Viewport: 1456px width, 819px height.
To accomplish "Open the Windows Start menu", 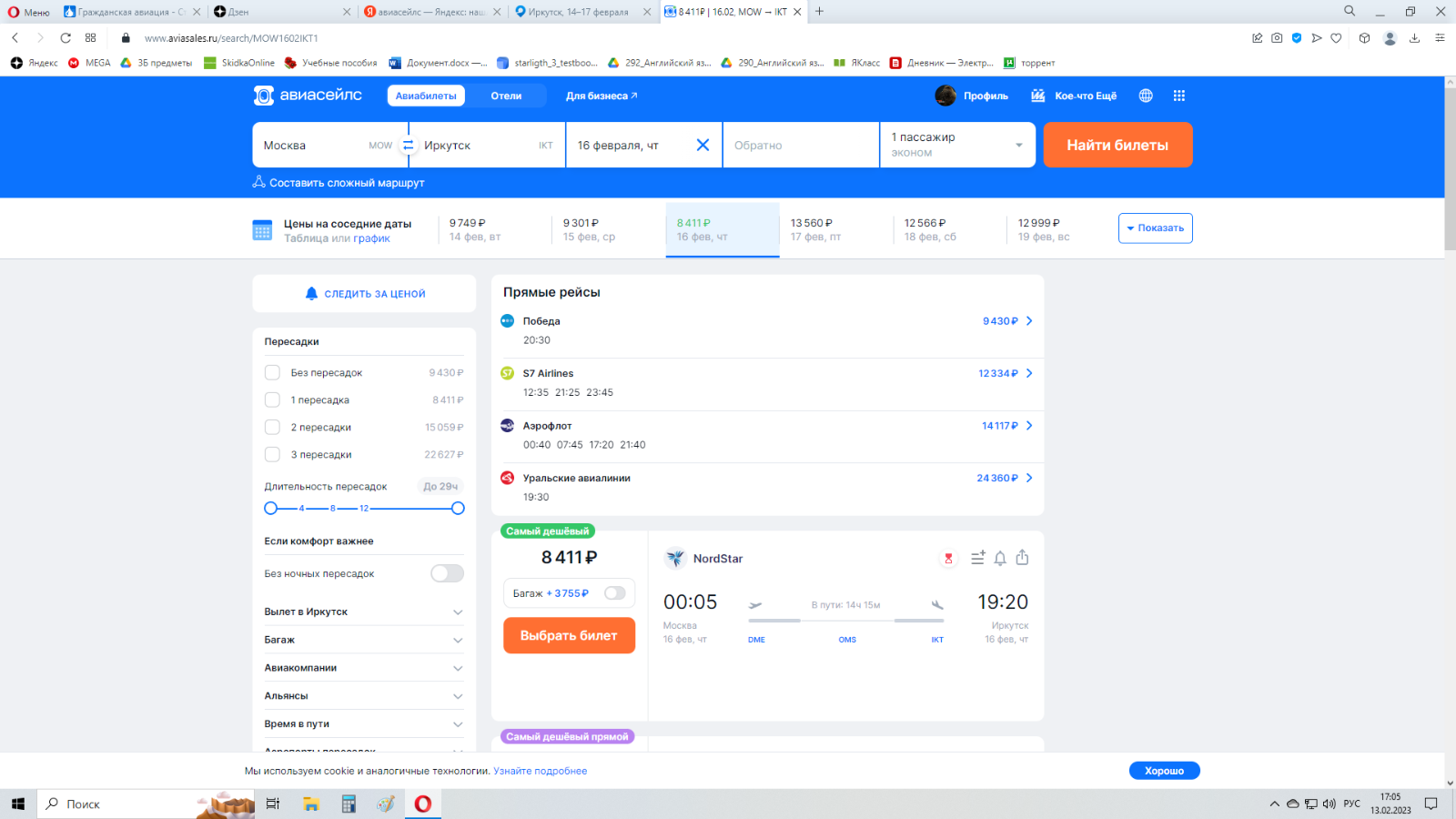I will [x=18, y=804].
